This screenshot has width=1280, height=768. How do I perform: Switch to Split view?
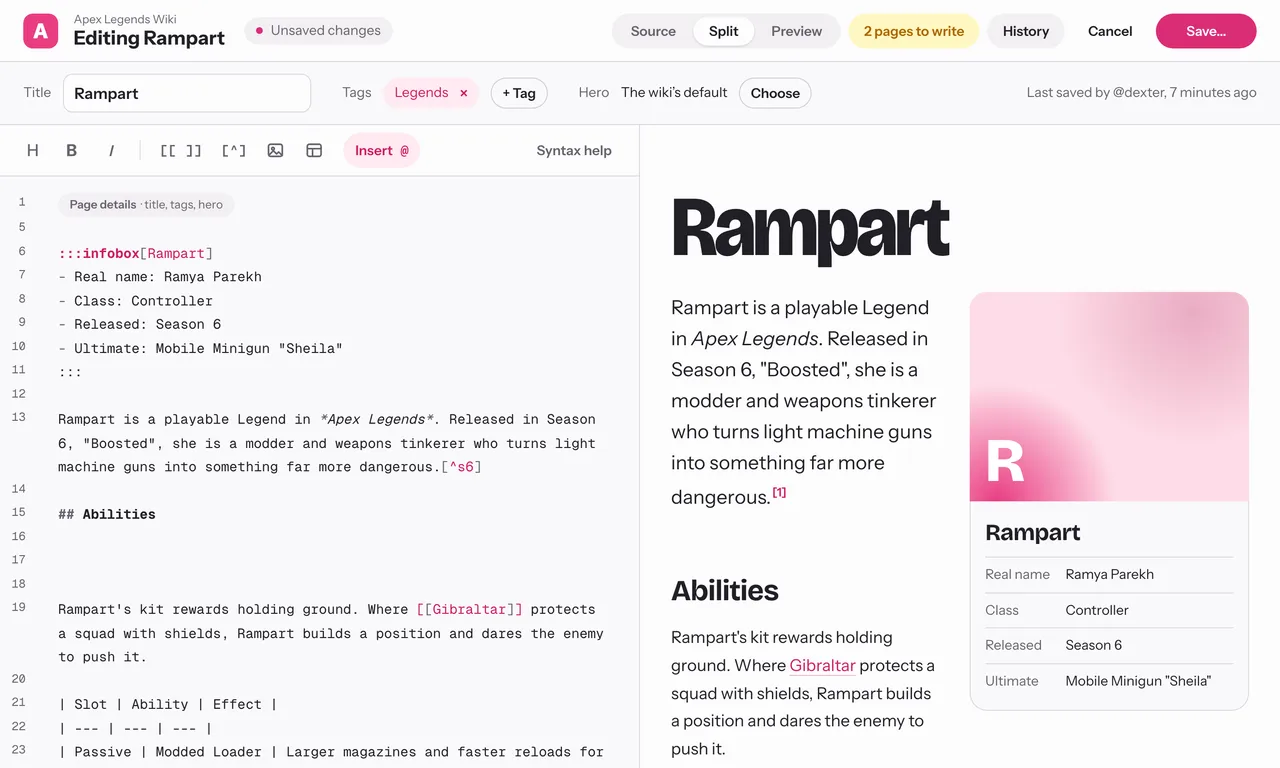(724, 31)
